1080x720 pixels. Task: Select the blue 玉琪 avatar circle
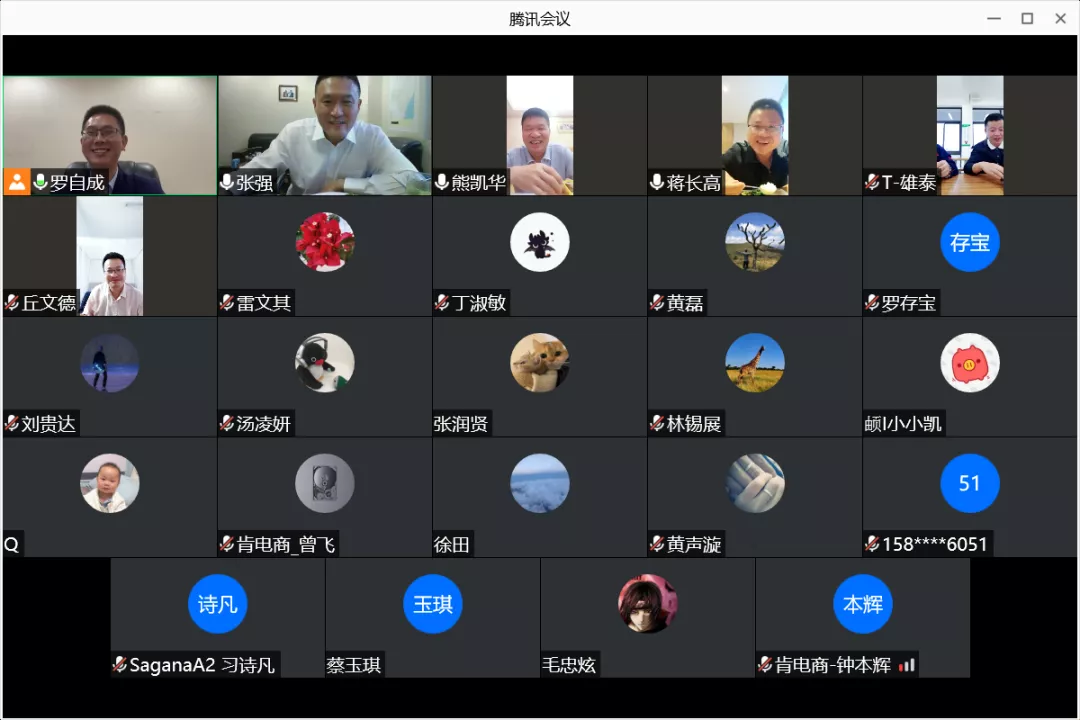[x=433, y=604]
